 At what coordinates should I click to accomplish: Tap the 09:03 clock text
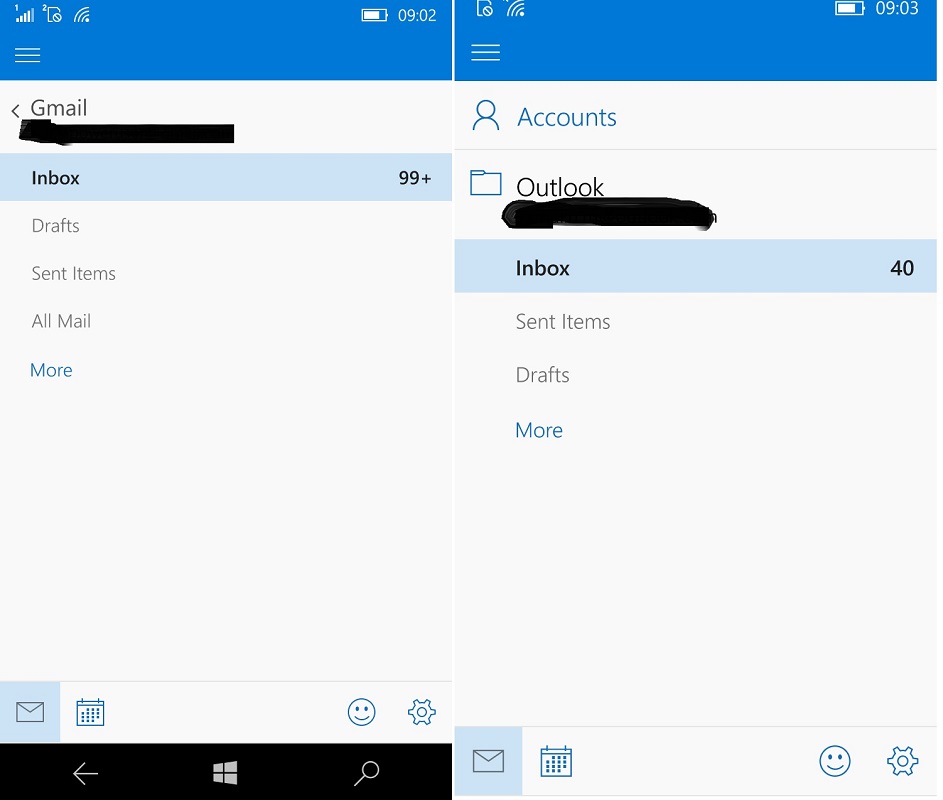point(897,8)
